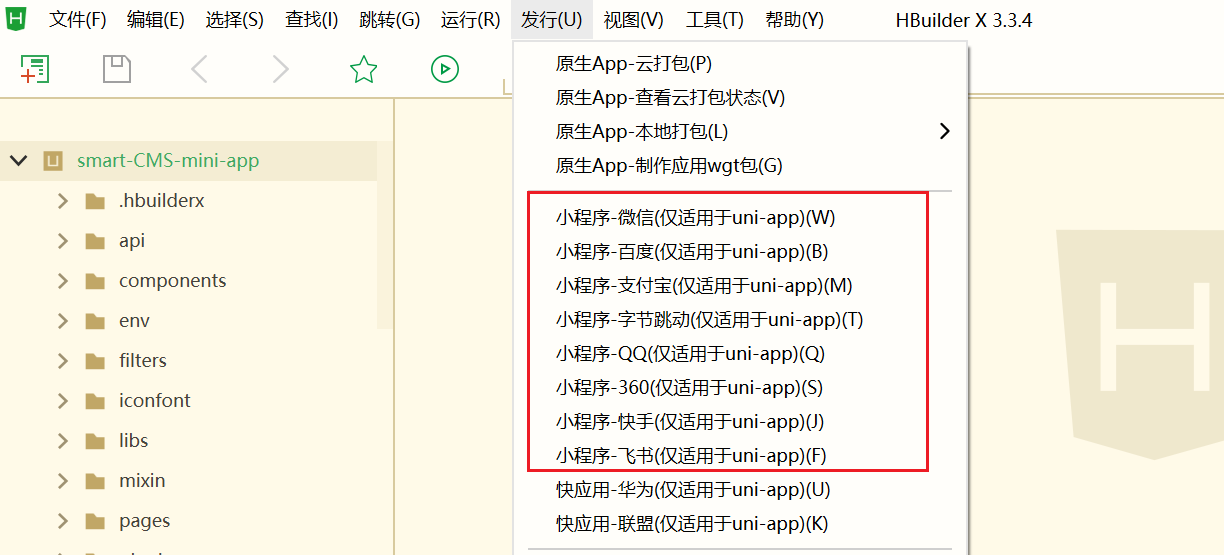
Task: Go forward using the right arrow toolbar icon
Action: tap(281, 69)
